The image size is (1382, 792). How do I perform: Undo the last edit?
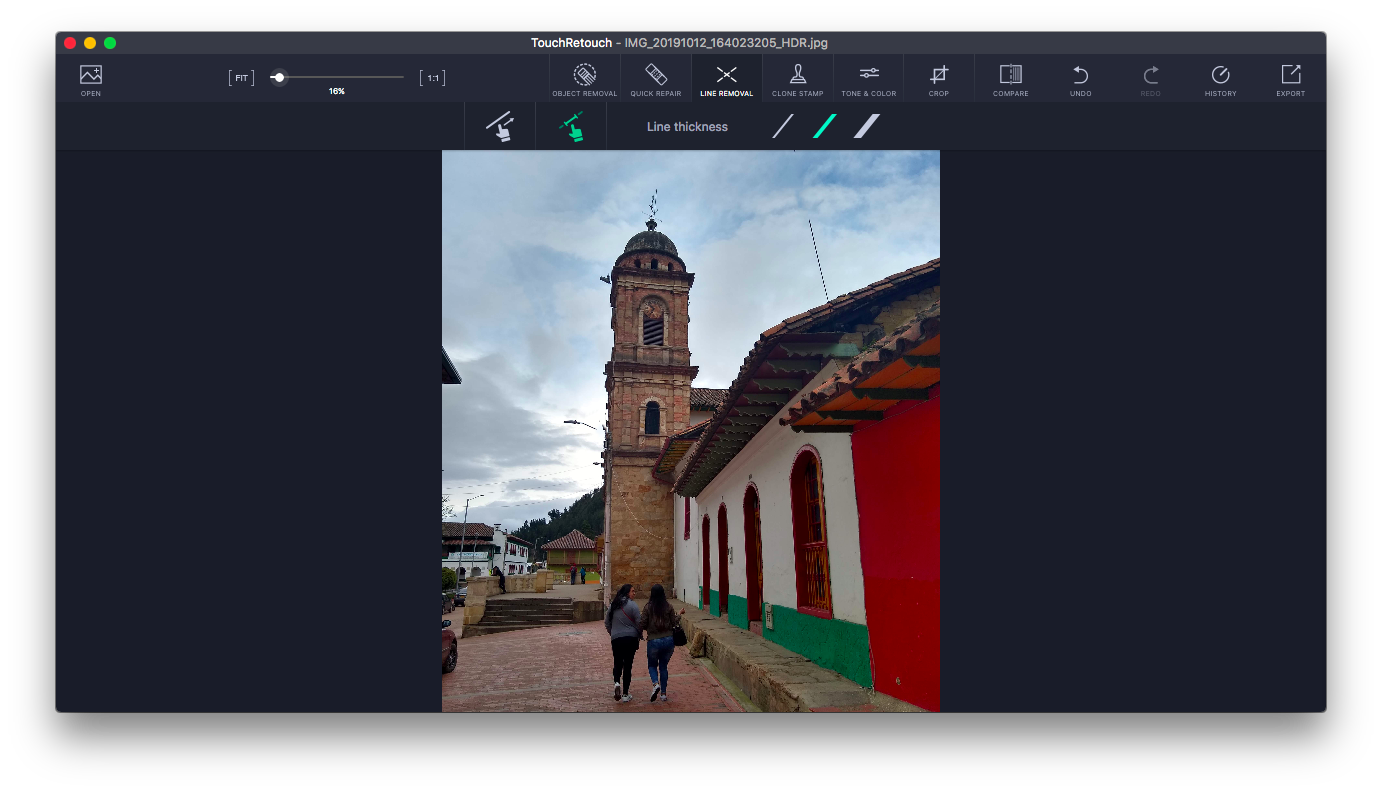click(x=1080, y=79)
